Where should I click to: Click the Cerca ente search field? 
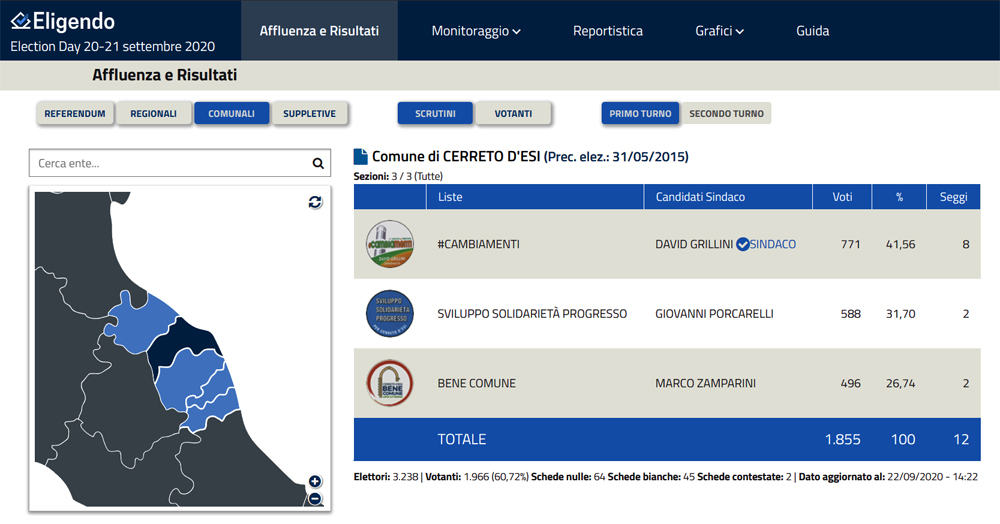pyautogui.click(x=168, y=164)
